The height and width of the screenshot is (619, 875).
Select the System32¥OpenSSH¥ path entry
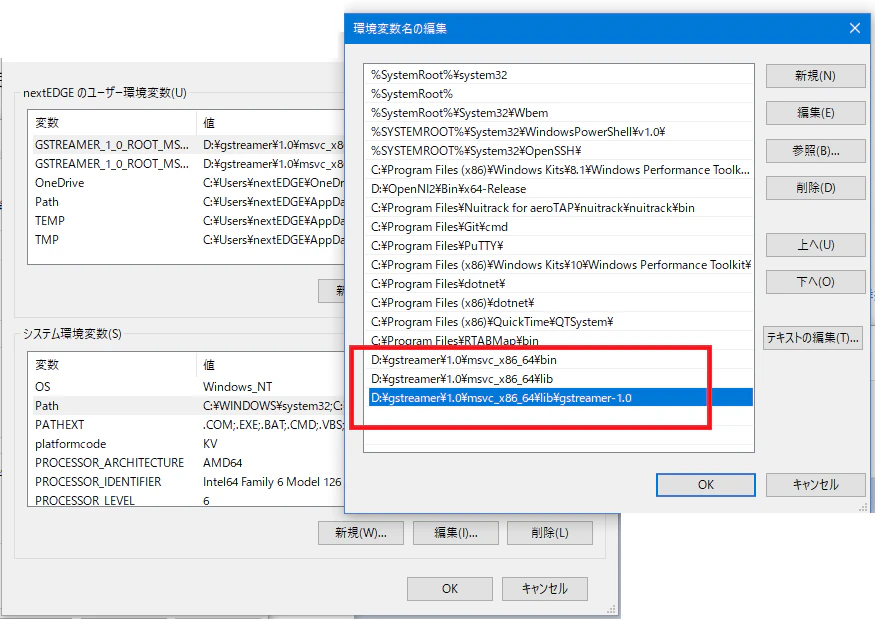pyautogui.click(x=558, y=151)
